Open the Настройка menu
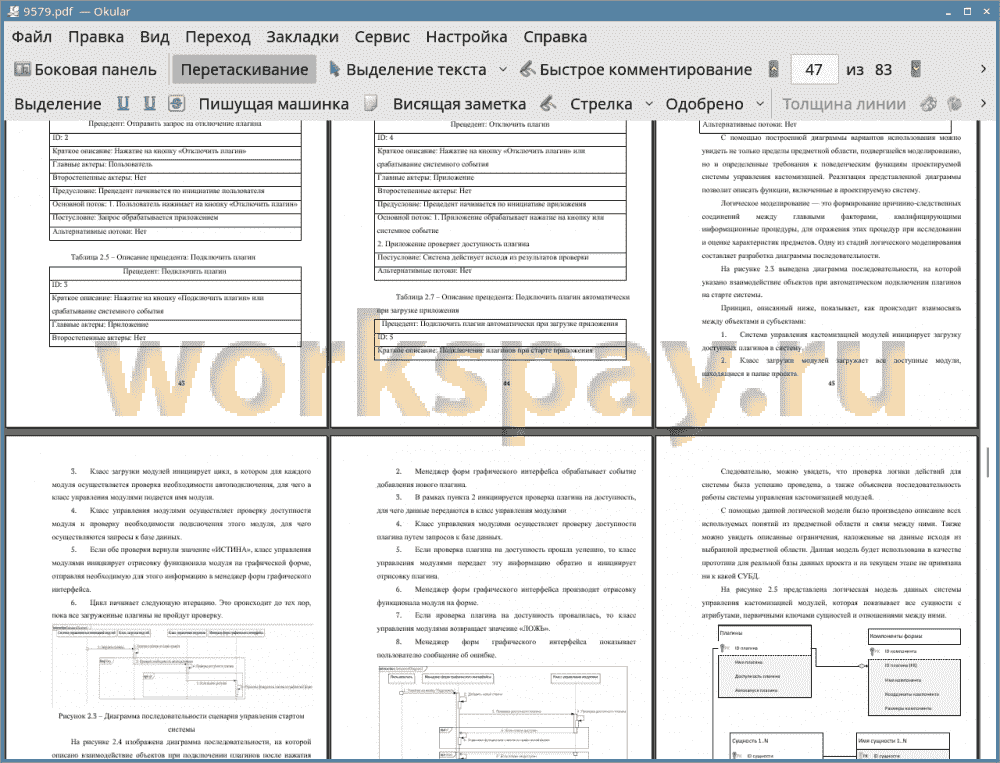 (x=466, y=37)
